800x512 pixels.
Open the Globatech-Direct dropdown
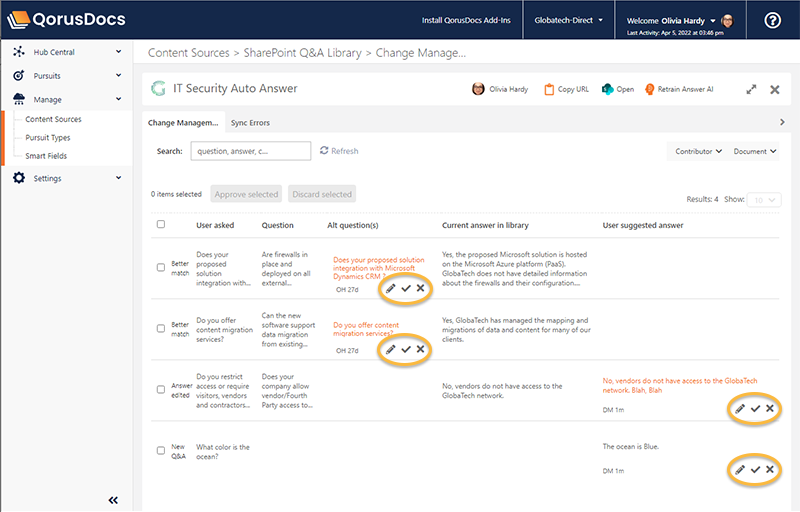tap(568, 20)
